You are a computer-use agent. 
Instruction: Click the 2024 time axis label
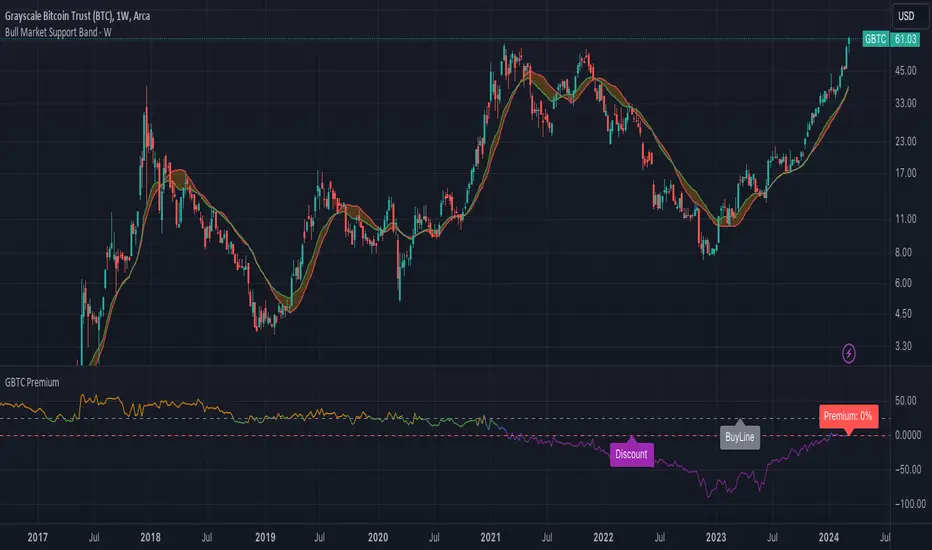point(829,538)
